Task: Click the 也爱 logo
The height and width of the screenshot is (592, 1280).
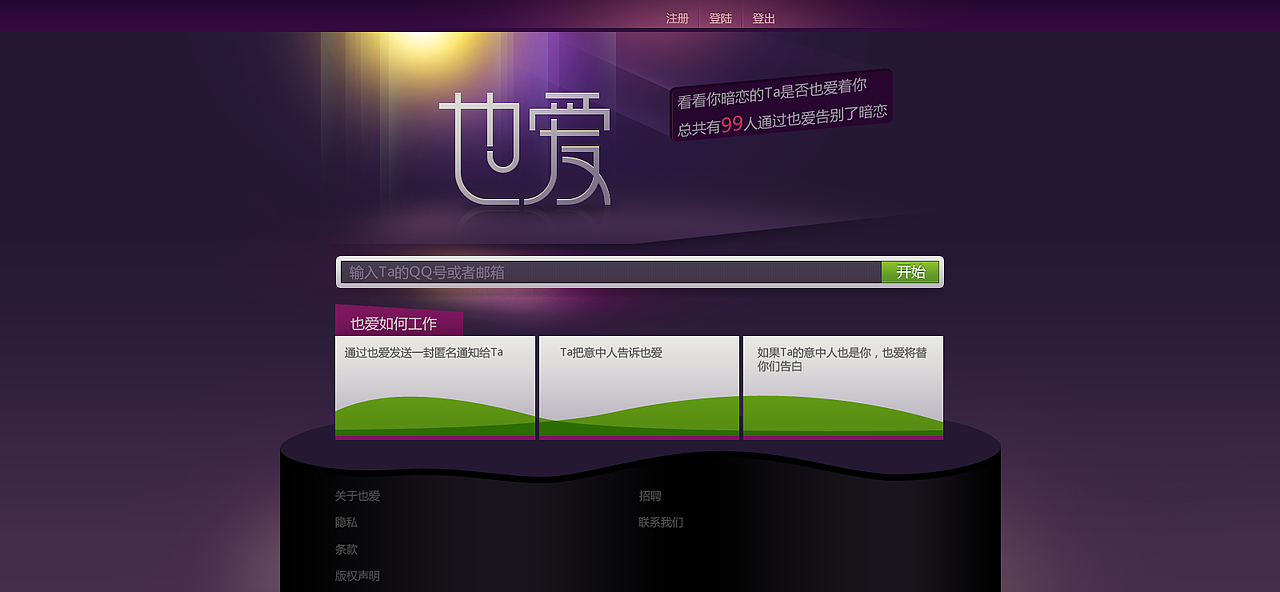Action: click(525, 148)
